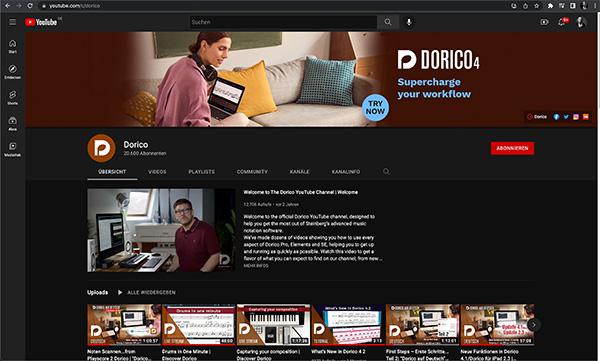Click the next arrow in Uploads row
Image resolution: width=600 pixels, height=361 pixels.
534,325
